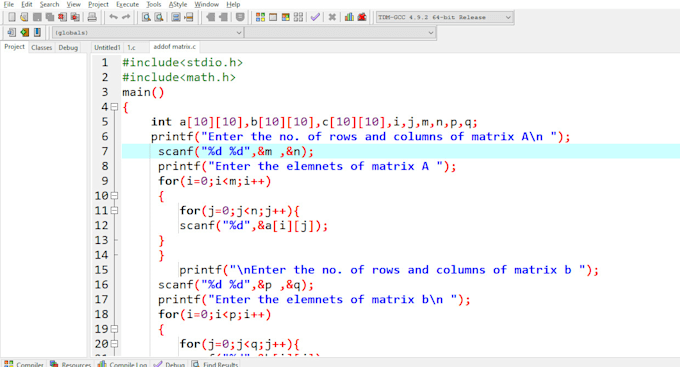
Task: Open the TDM-GCC compiler set dropdown
Action: tap(445, 17)
